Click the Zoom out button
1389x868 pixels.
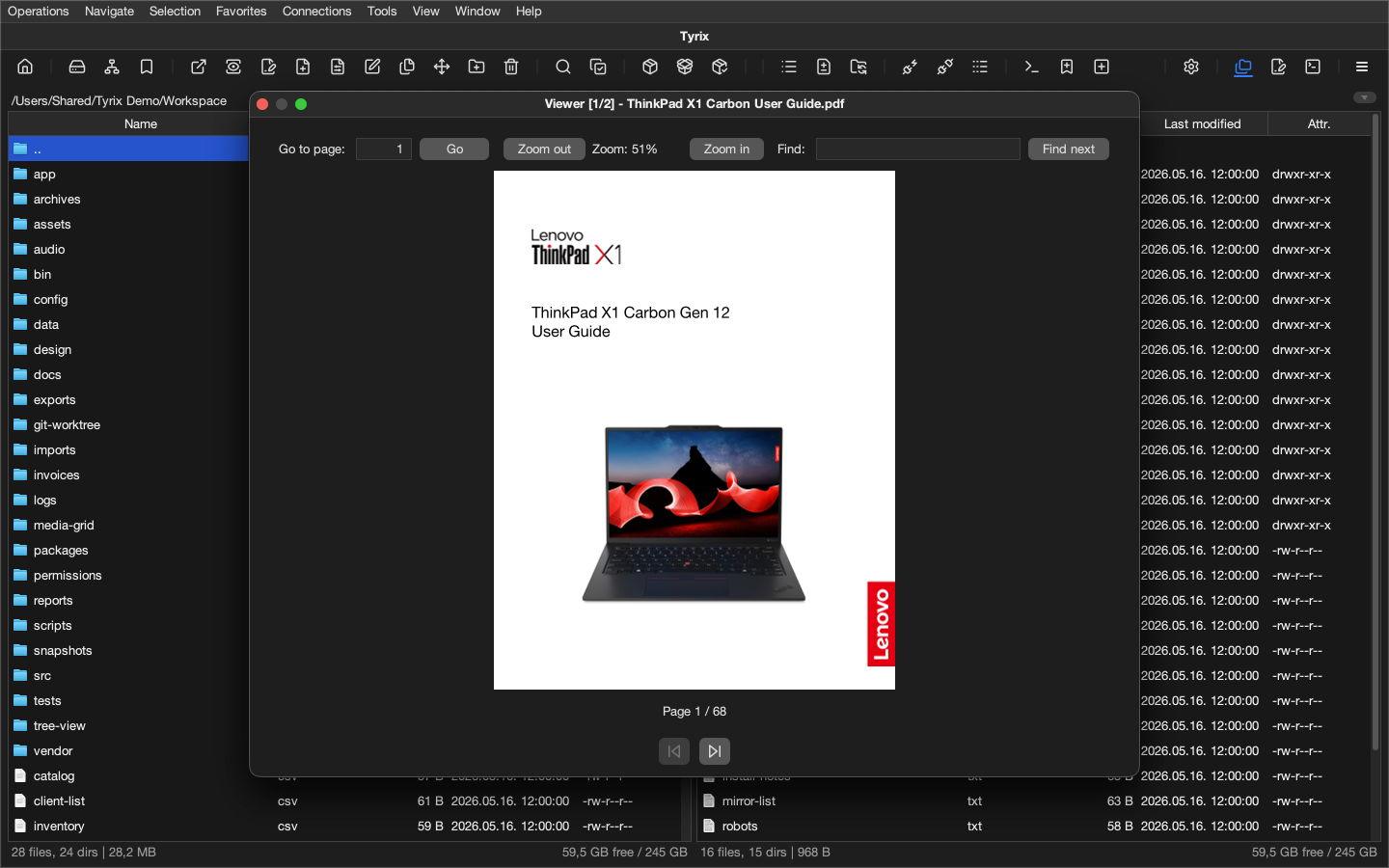pyautogui.click(x=544, y=149)
